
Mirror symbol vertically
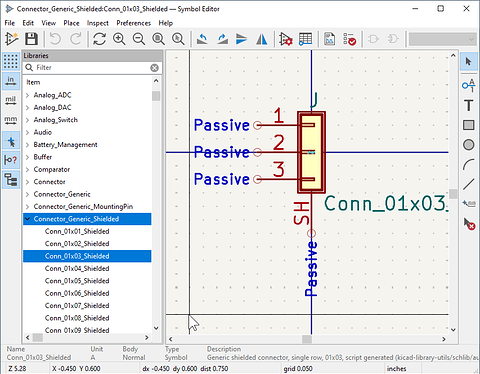click(242, 39)
